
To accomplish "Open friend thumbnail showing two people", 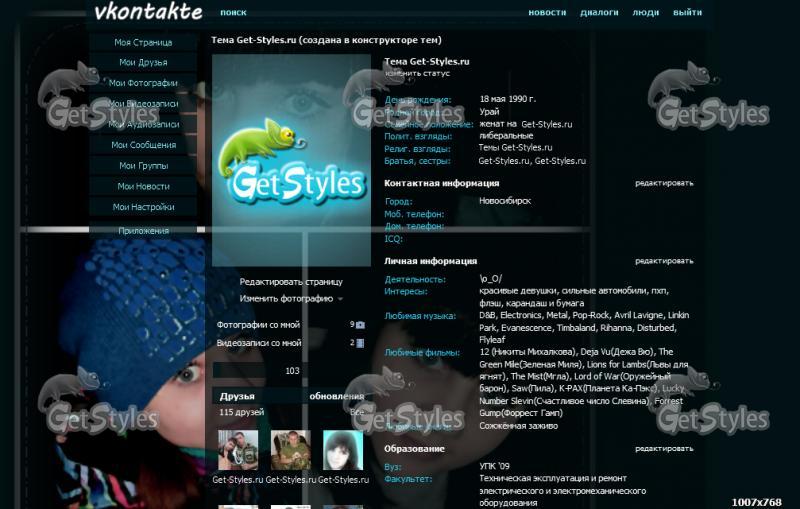I will [x=238, y=450].
